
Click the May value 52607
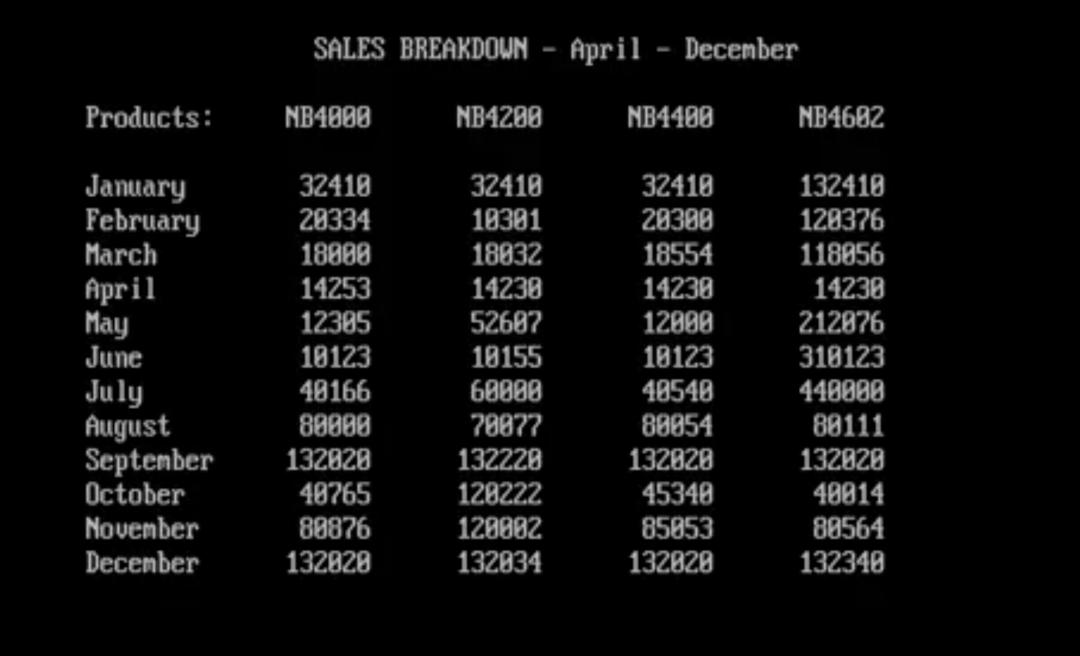pos(506,323)
